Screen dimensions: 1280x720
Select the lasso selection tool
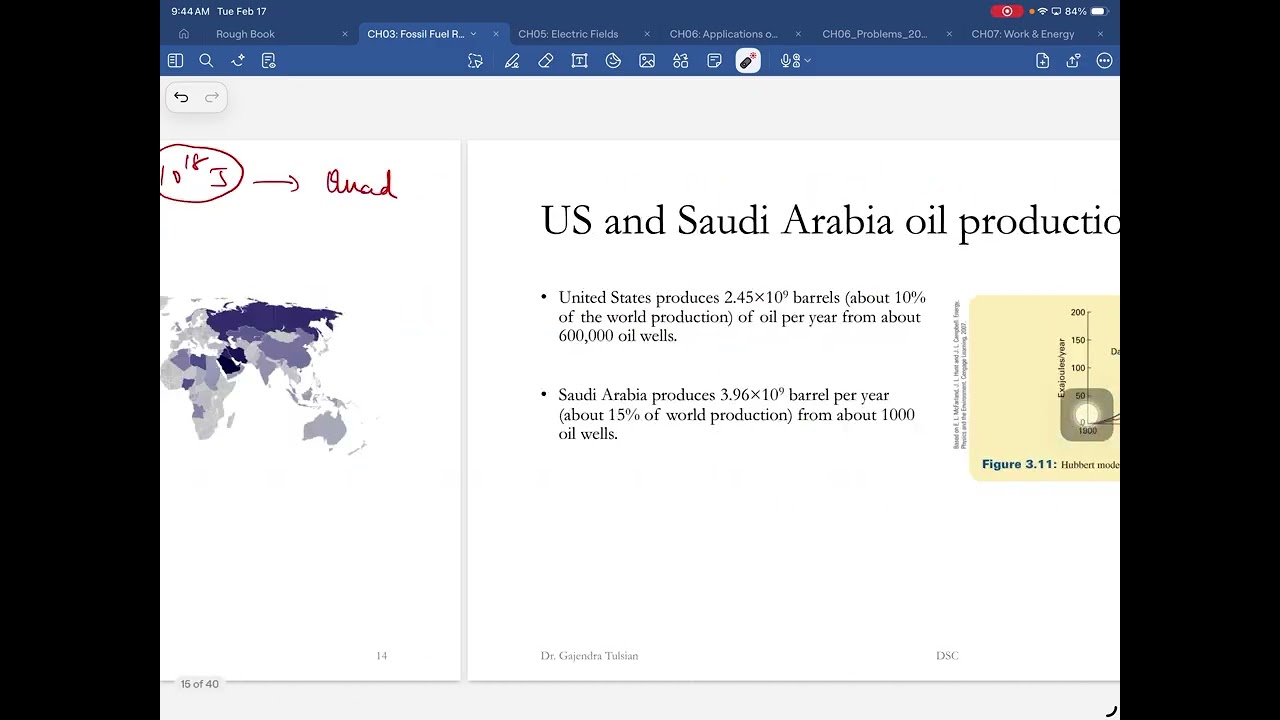point(475,61)
